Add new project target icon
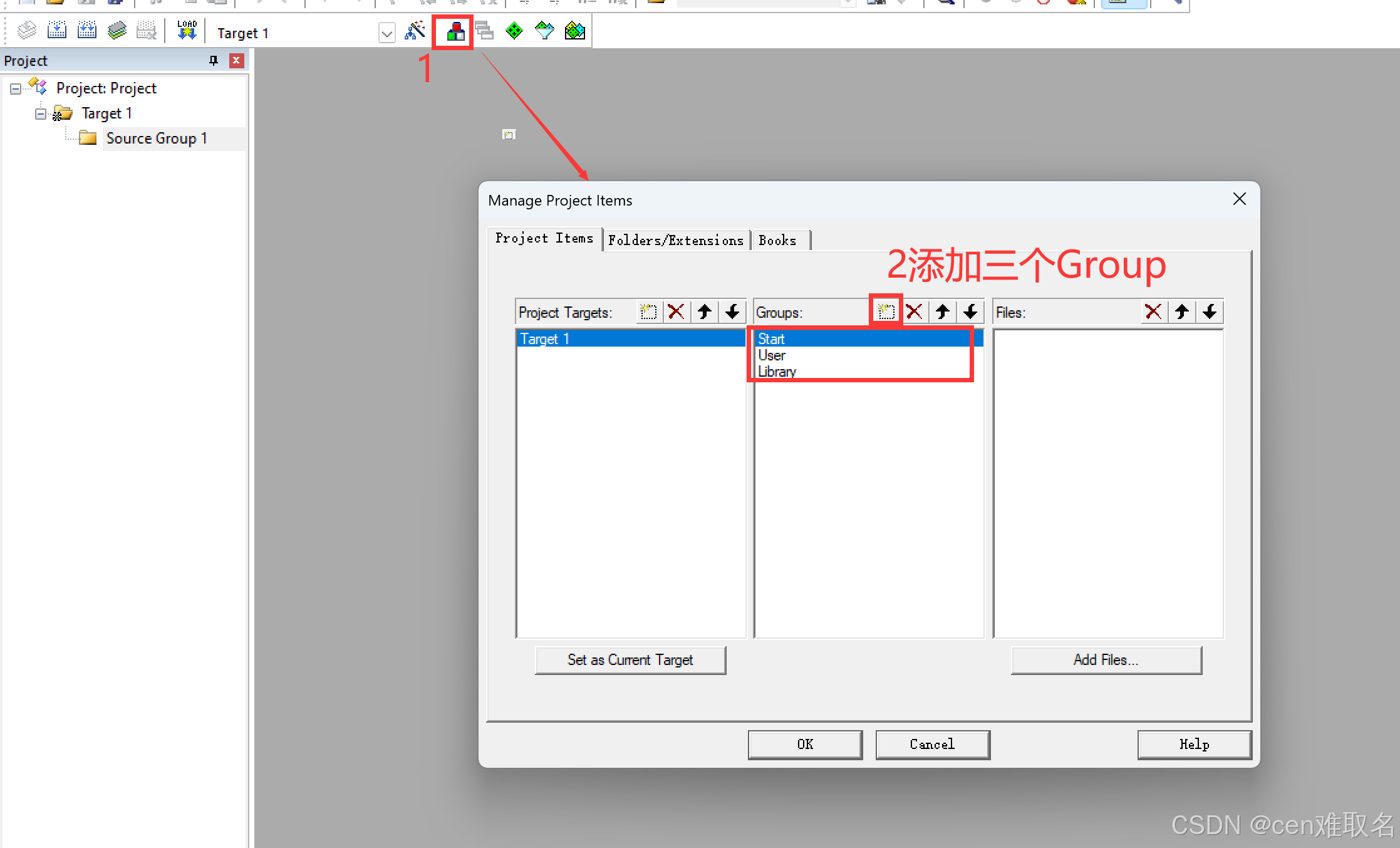This screenshot has width=1400, height=848. tap(648, 311)
